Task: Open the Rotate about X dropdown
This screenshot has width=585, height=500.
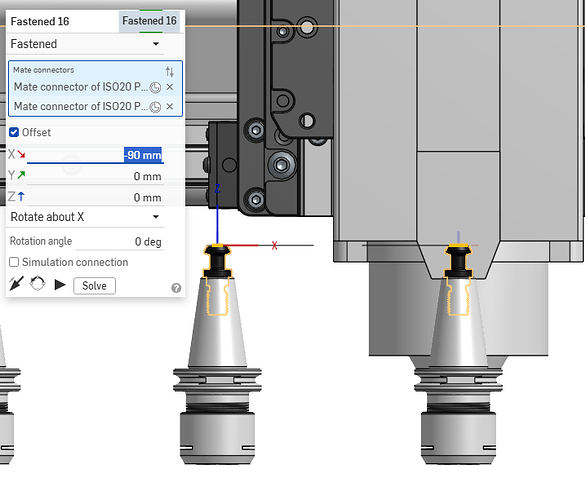Action: (85, 217)
